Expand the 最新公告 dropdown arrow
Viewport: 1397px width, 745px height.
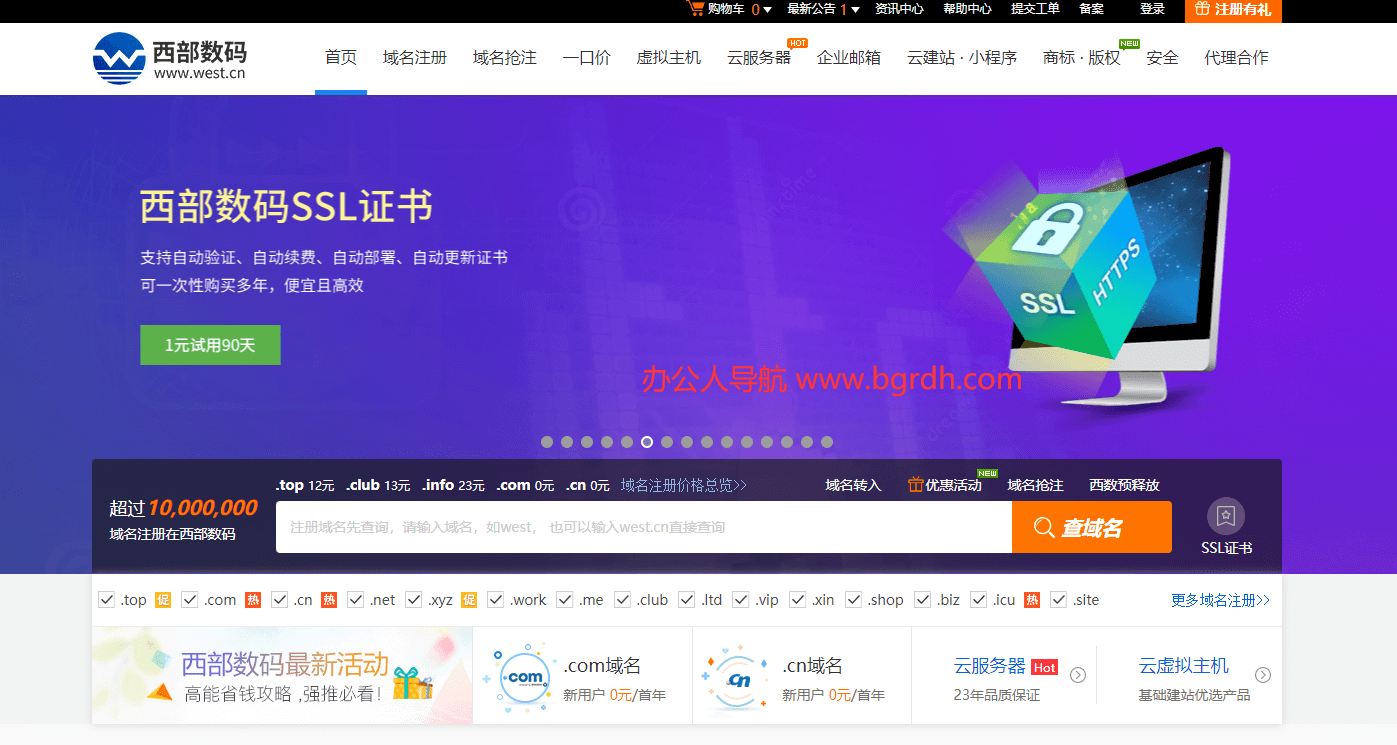click(x=856, y=10)
